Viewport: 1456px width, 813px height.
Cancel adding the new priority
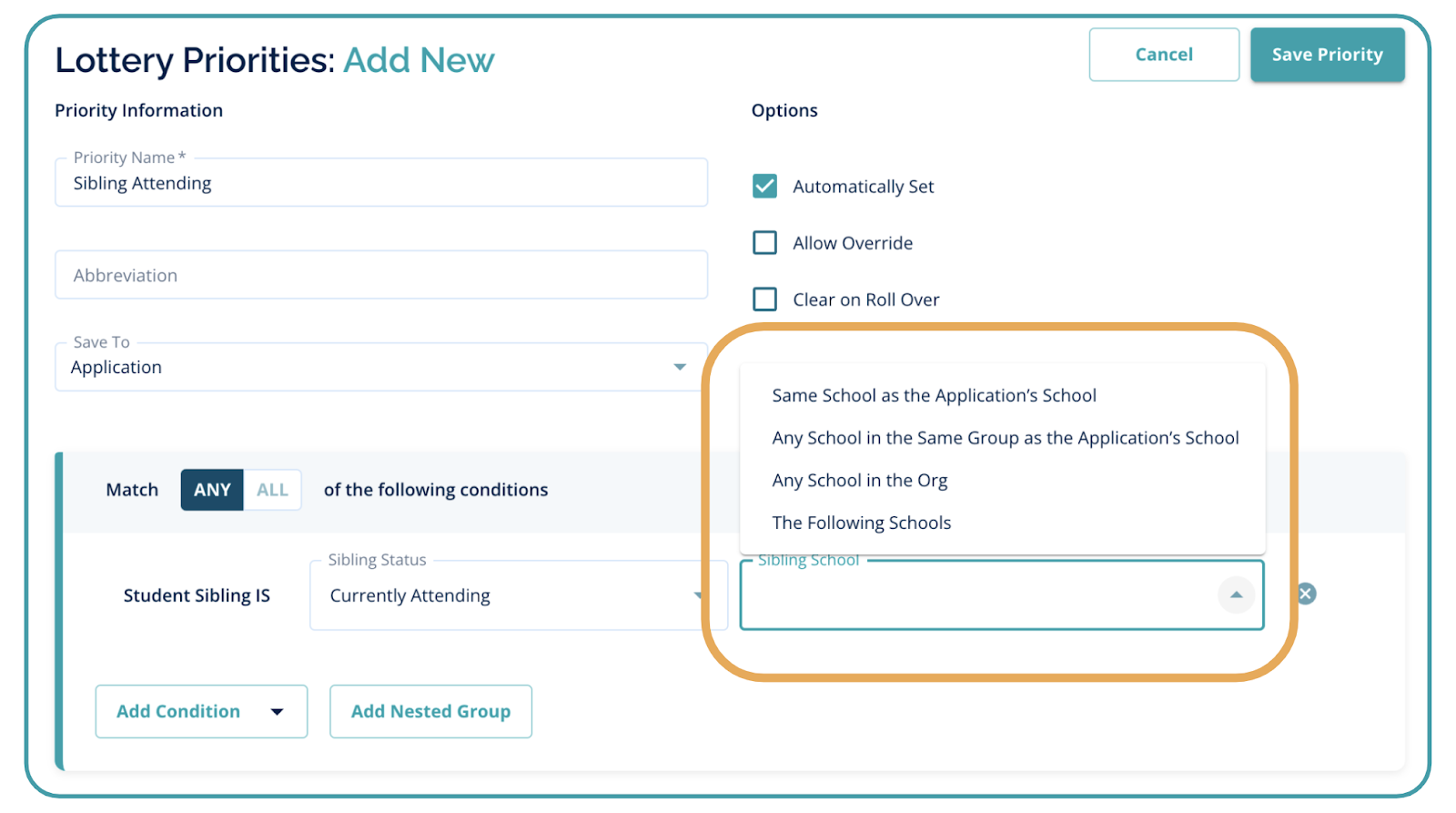[x=1163, y=55]
